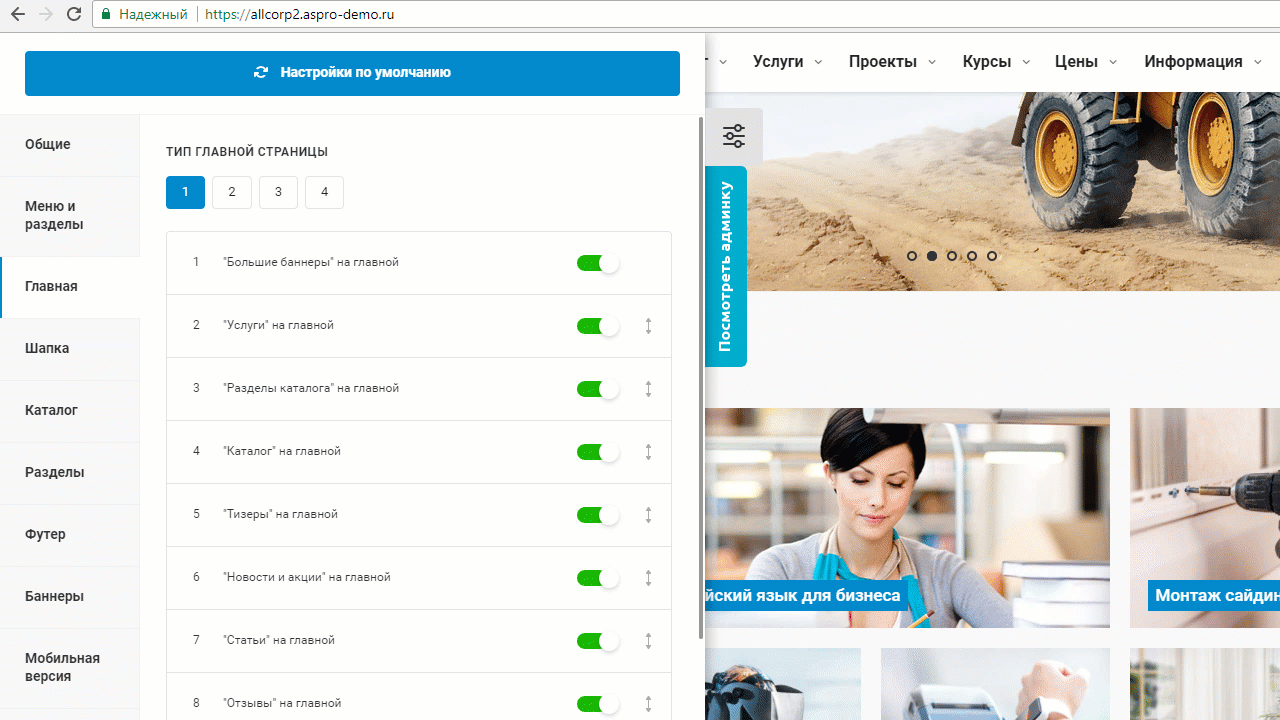Expand the "Информация" nav dropdown
Viewport: 1280px width, 720px height.
(1203, 62)
